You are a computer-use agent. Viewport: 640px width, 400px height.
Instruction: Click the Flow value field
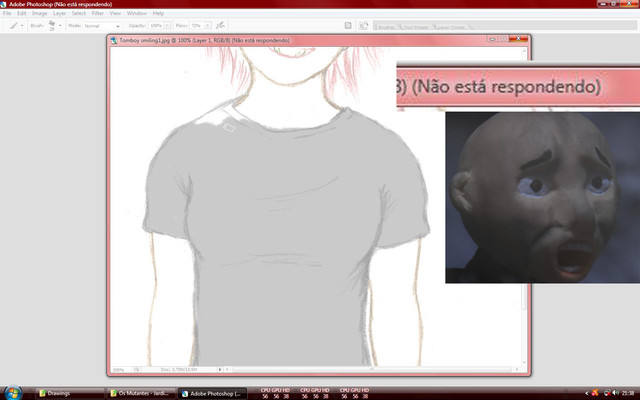[196, 25]
